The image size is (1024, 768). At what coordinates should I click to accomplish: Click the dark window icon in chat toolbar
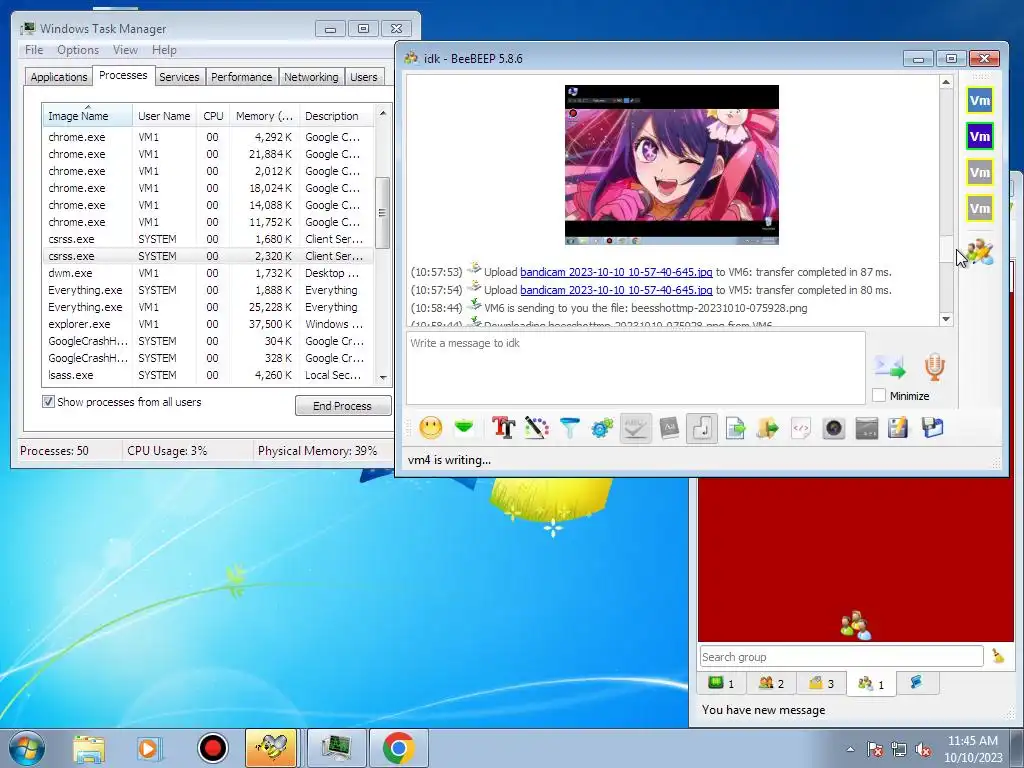pyautogui.click(x=867, y=428)
